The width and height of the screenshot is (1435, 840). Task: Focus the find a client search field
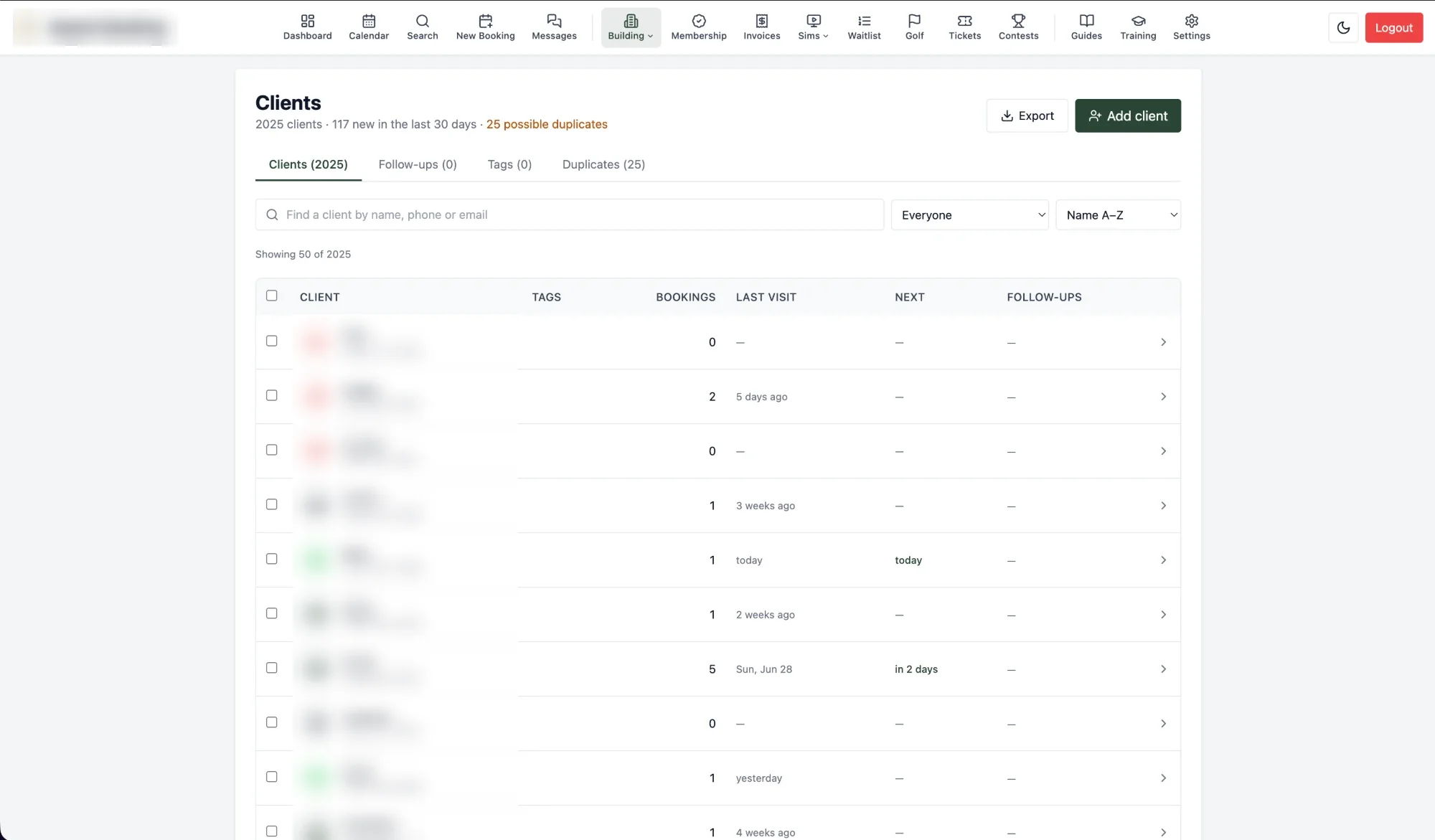pyautogui.click(x=570, y=214)
